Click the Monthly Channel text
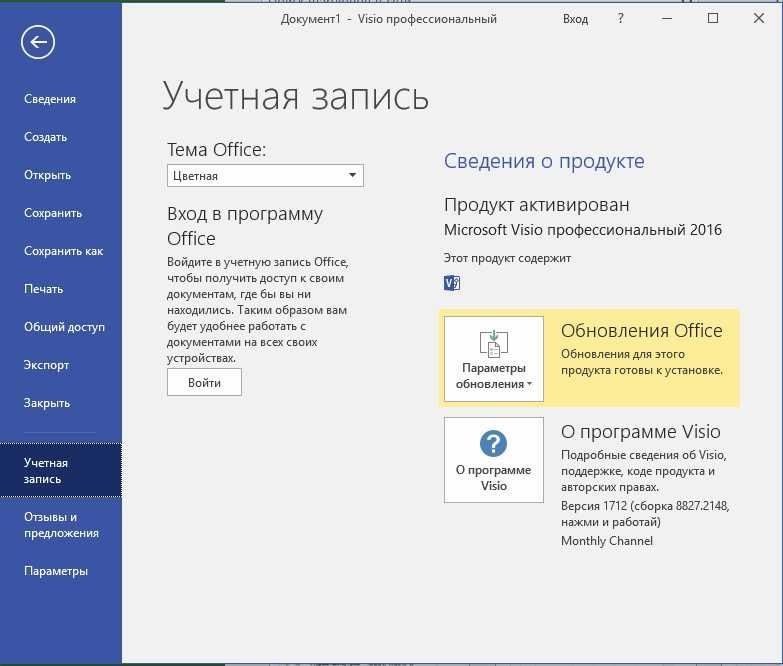This screenshot has height=666, width=783. click(607, 541)
